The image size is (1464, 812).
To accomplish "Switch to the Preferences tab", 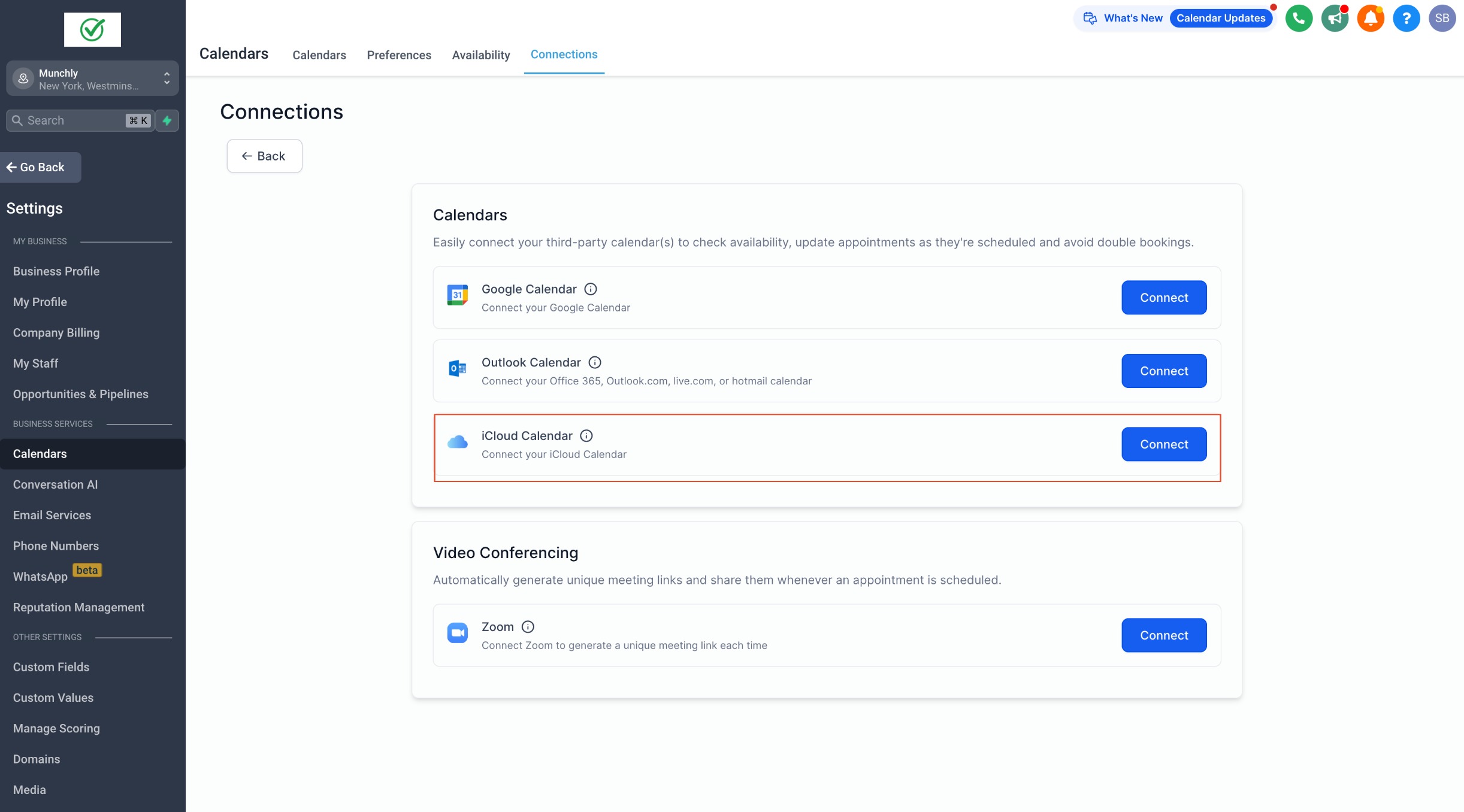I will (x=399, y=55).
